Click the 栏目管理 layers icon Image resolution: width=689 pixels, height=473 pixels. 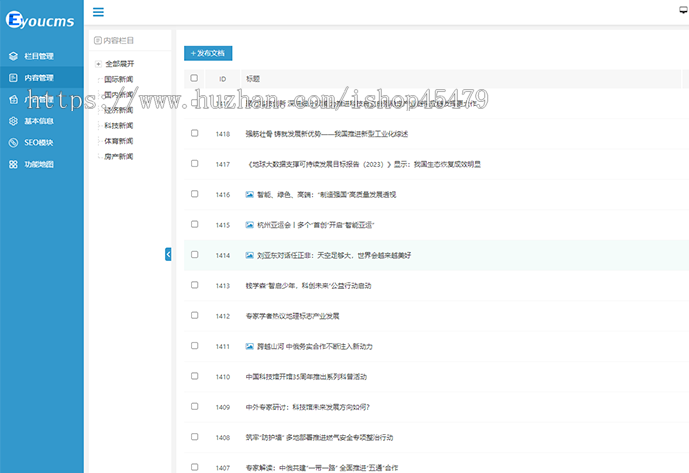13,56
